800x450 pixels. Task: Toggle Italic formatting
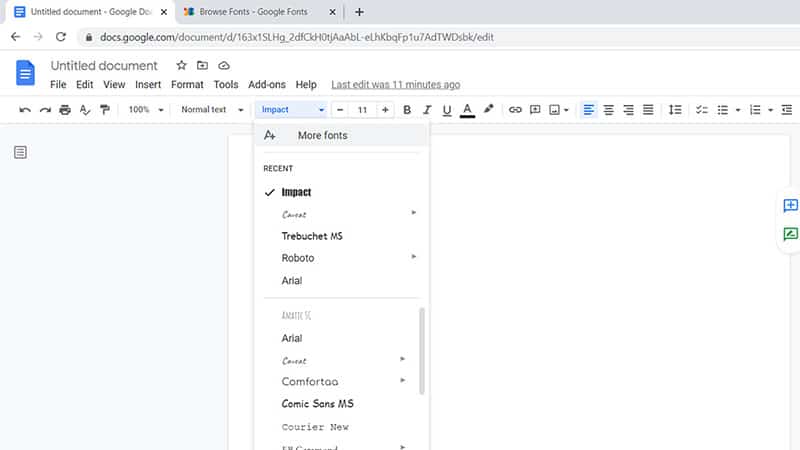click(427, 110)
